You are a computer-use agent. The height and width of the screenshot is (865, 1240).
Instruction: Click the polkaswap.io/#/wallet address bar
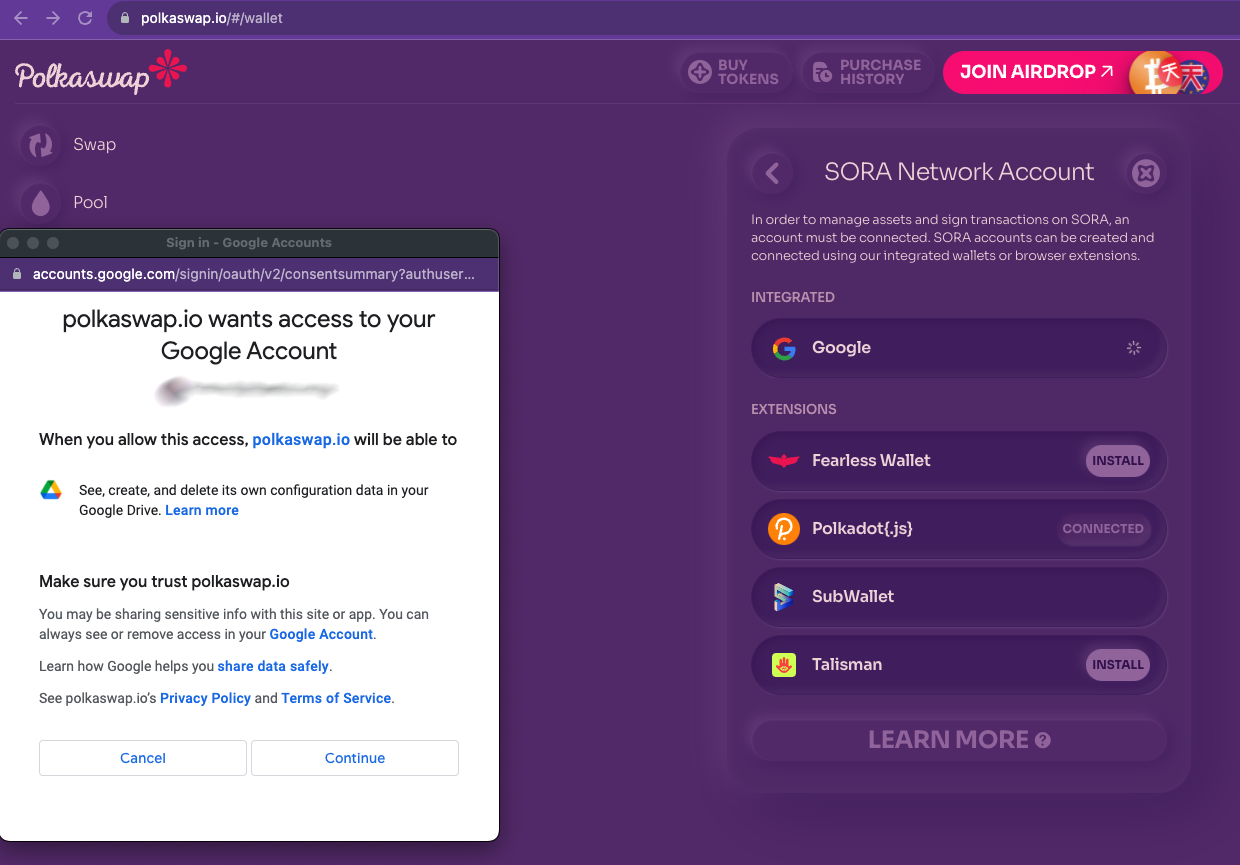(x=212, y=18)
